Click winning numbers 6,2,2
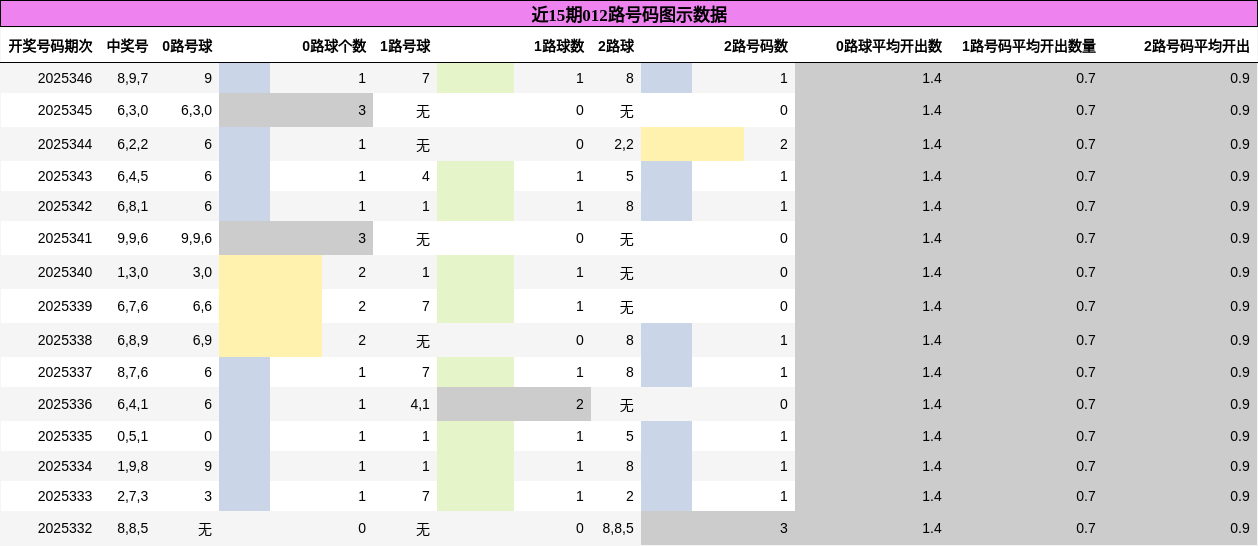1258x546 pixels. coord(133,144)
